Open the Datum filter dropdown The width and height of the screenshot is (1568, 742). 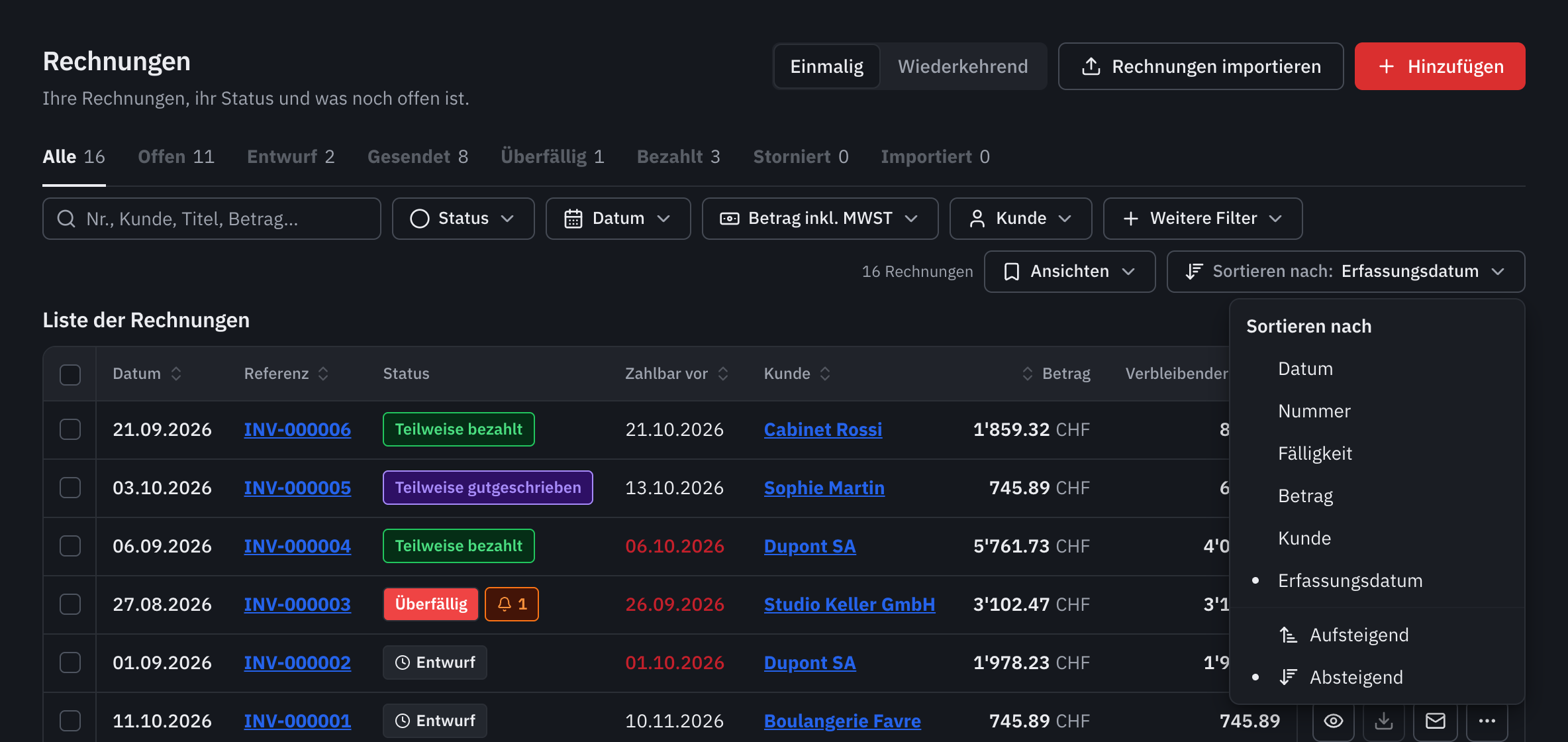(x=618, y=219)
